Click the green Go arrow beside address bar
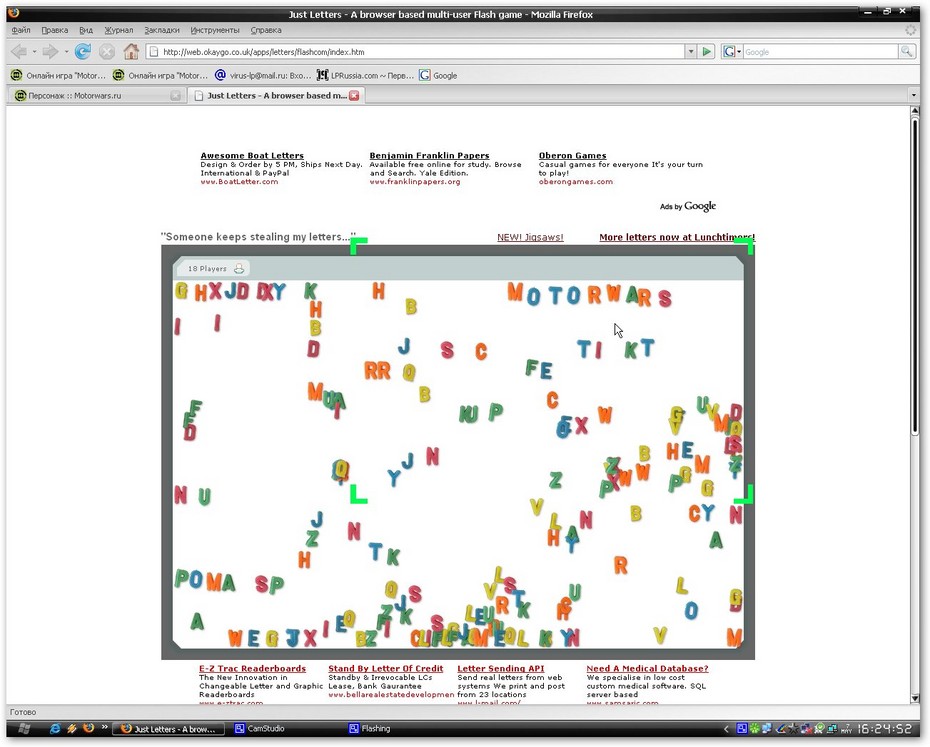The image size is (930, 747). [x=706, y=52]
